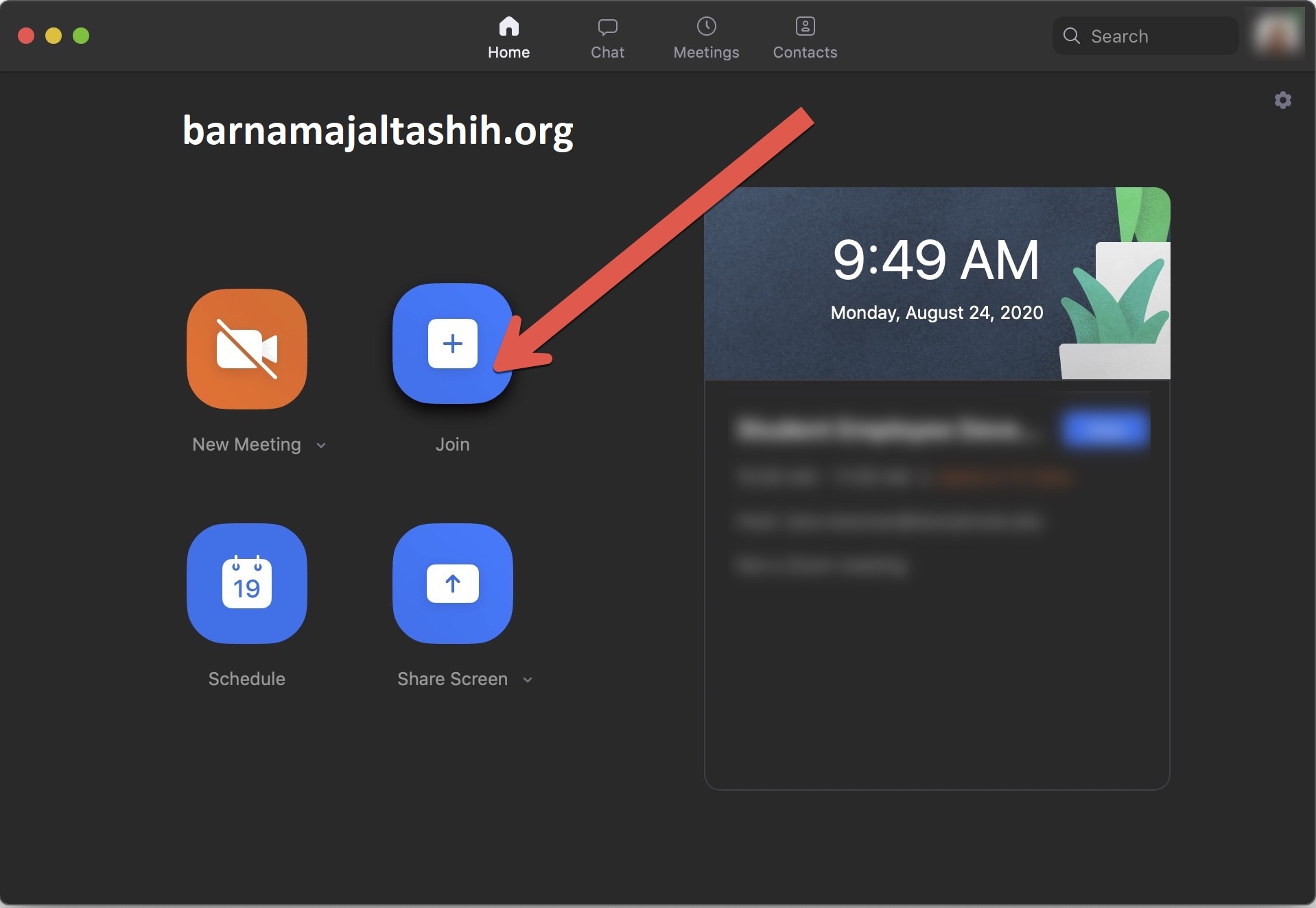This screenshot has width=1316, height=908.
Task: Click the Schedule label text
Action: tap(246, 679)
